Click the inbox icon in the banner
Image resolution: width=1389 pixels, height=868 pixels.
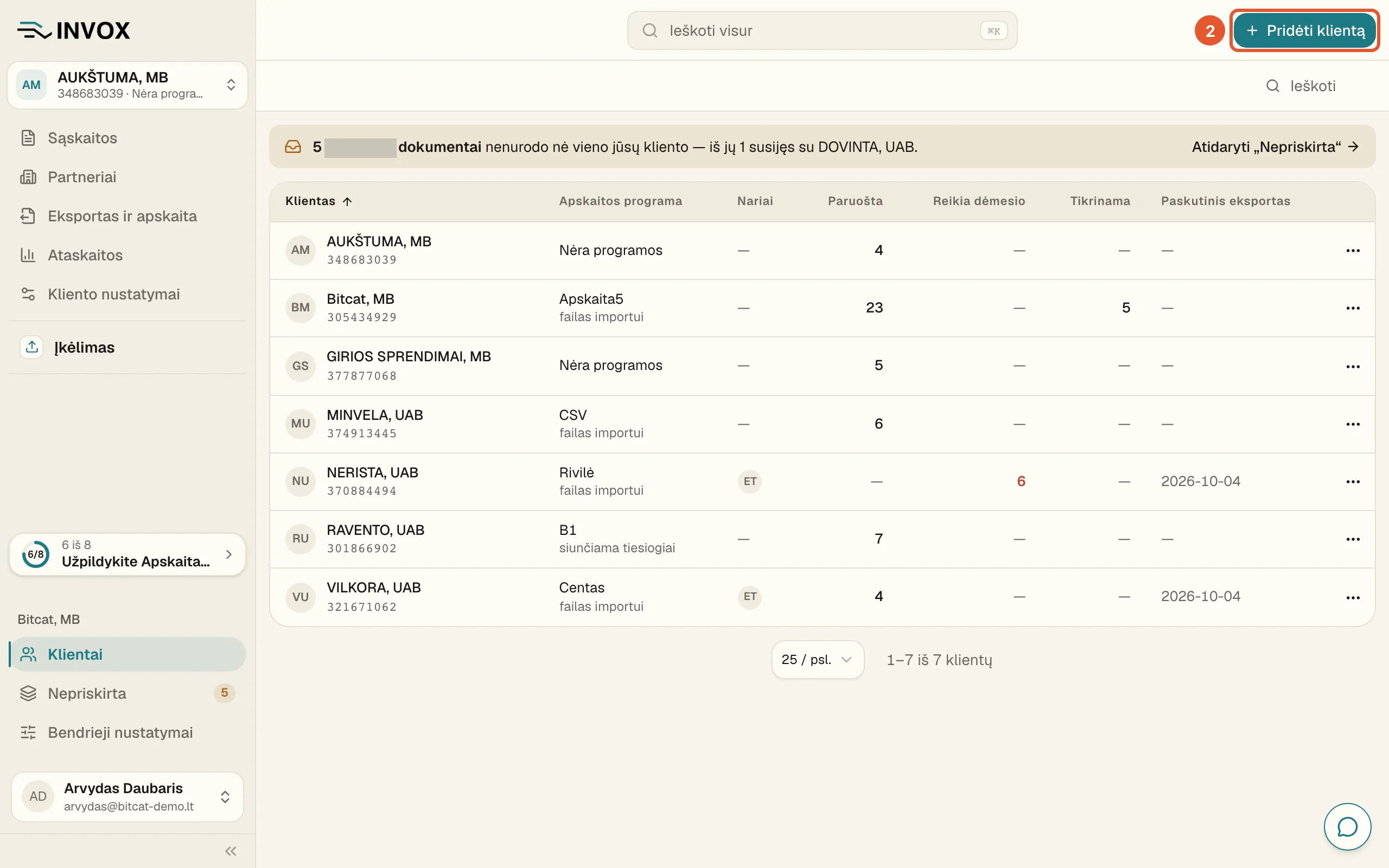[x=293, y=147]
